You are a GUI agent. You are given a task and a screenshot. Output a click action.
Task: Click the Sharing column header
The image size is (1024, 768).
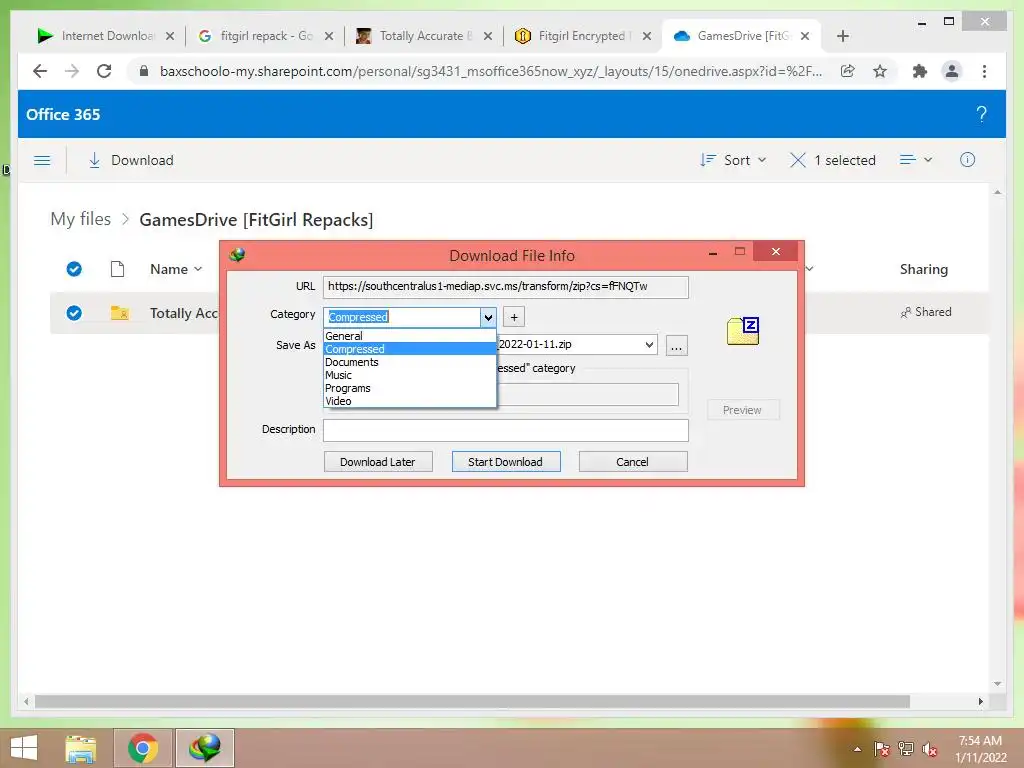click(x=923, y=269)
